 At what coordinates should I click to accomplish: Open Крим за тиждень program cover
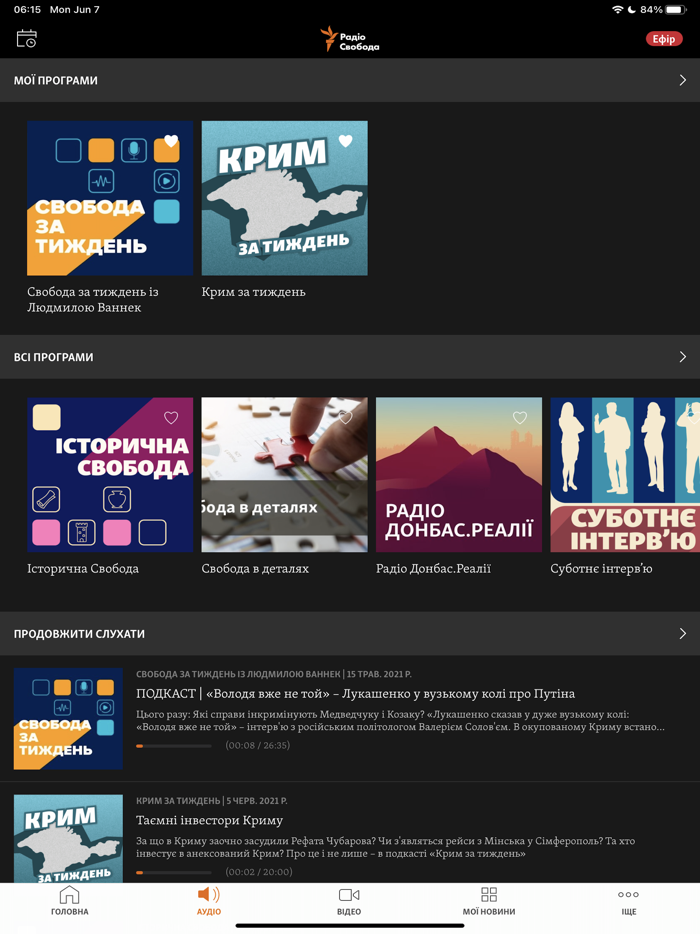pyautogui.click(x=285, y=198)
